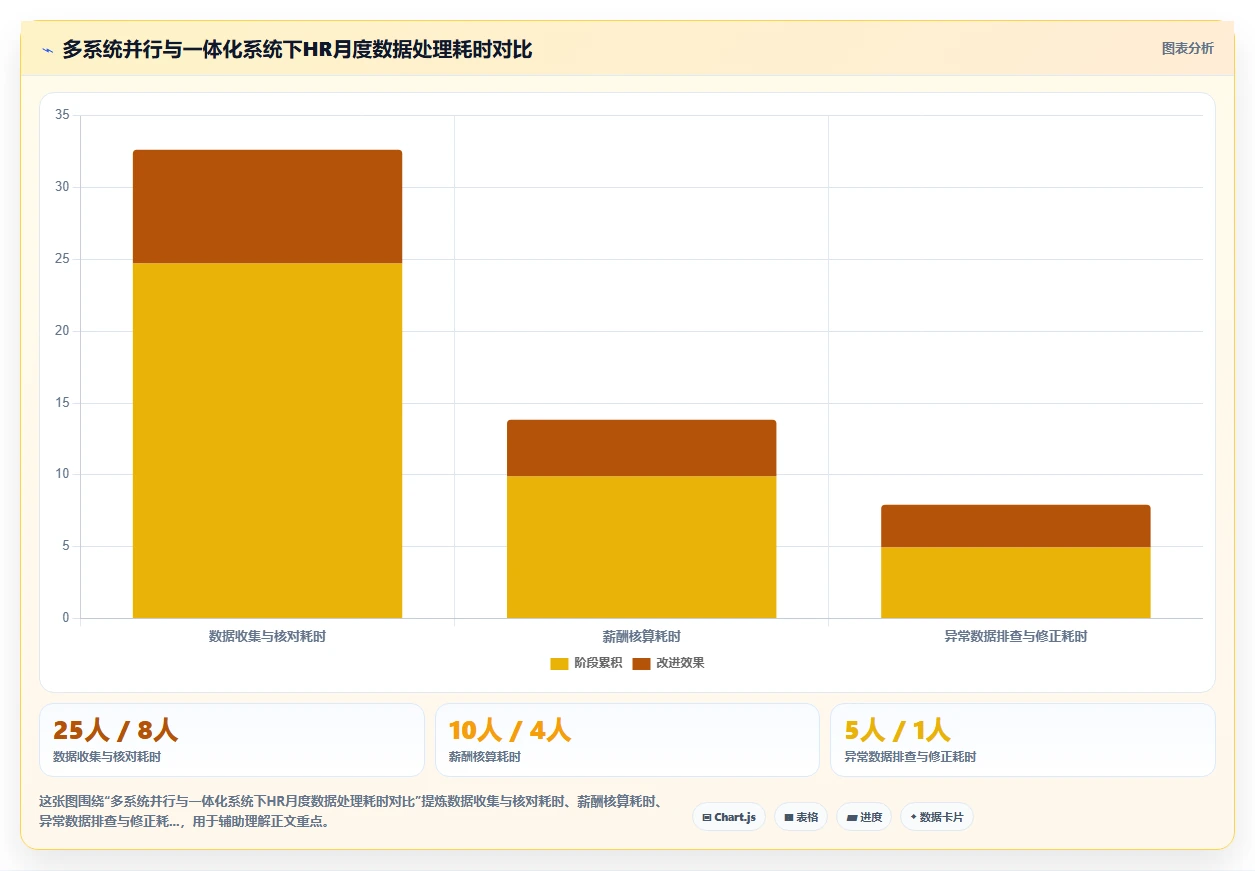Click the y-axis value 0
Image resolution: width=1255 pixels, height=871 pixels.
pos(66,618)
